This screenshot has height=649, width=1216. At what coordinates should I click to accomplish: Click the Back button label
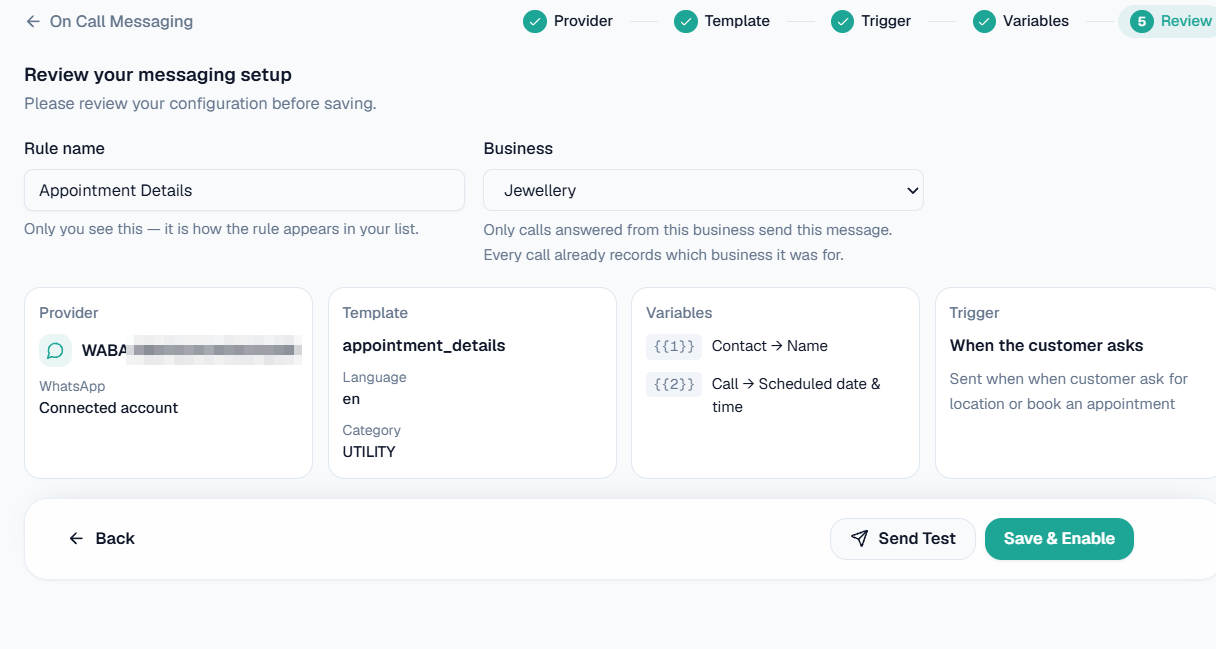pos(115,539)
